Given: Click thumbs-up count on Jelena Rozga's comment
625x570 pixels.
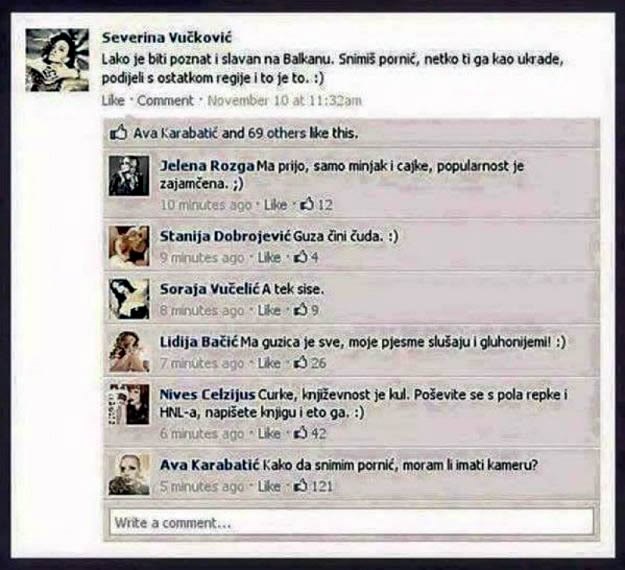Looking at the screenshot, I should click(316, 205).
